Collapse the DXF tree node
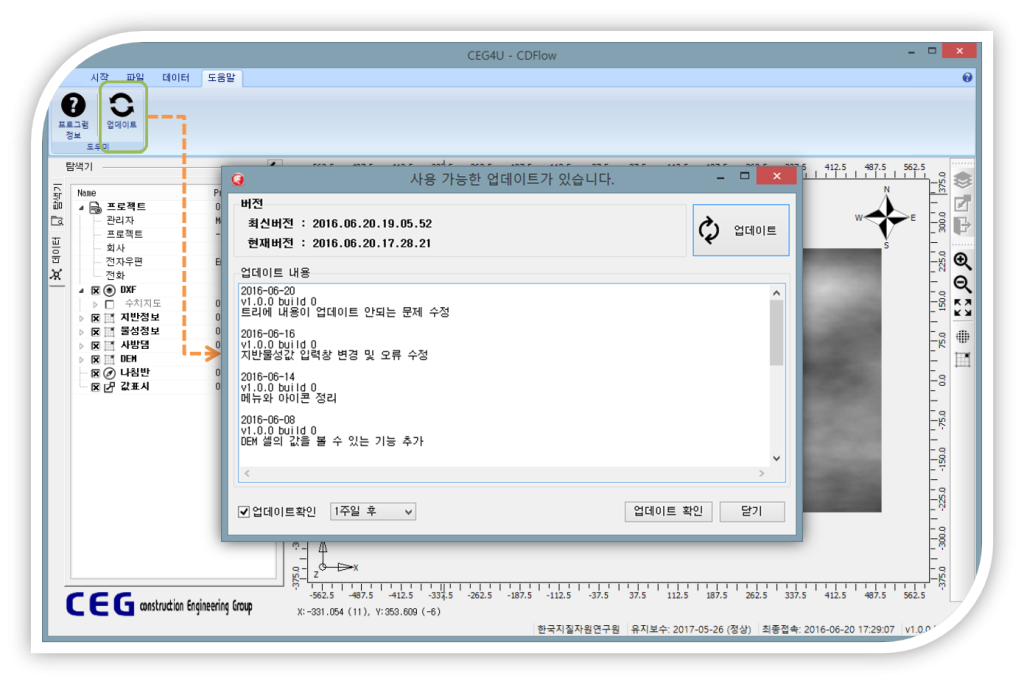Image resolution: width=1024 pixels, height=684 pixels. pyautogui.click(x=82, y=290)
